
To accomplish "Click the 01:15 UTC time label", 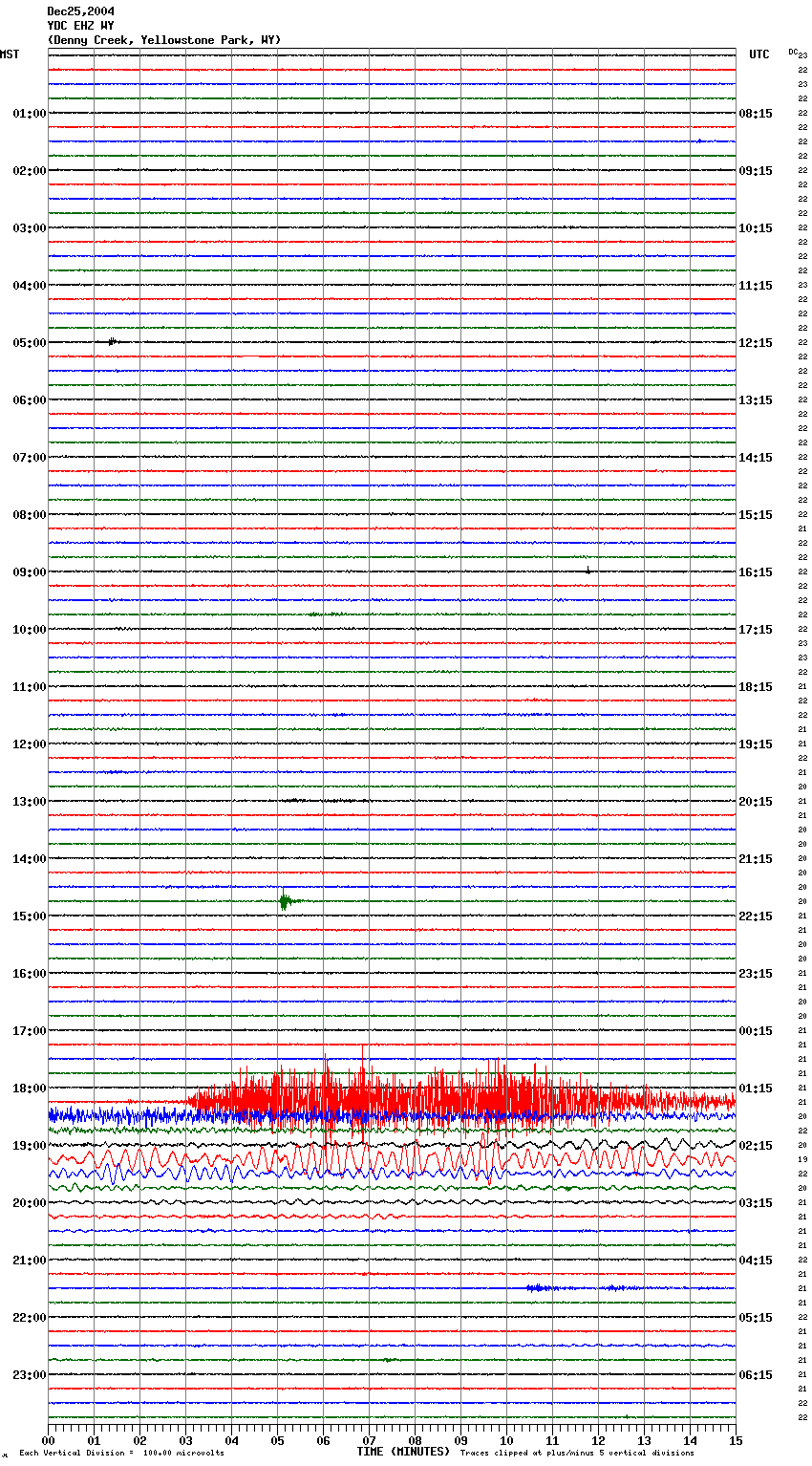I will click(756, 1089).
